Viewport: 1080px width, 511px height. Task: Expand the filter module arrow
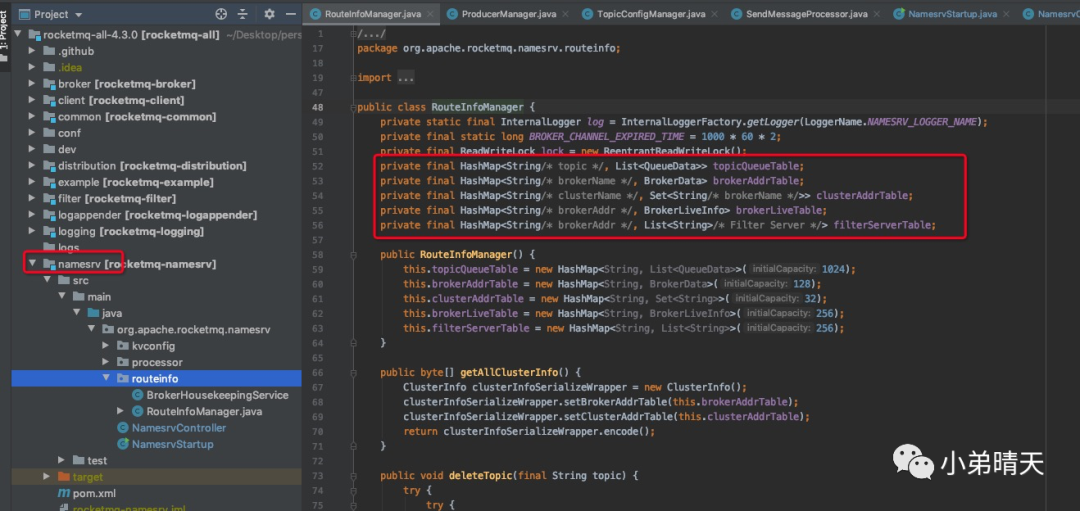point(32,198)
